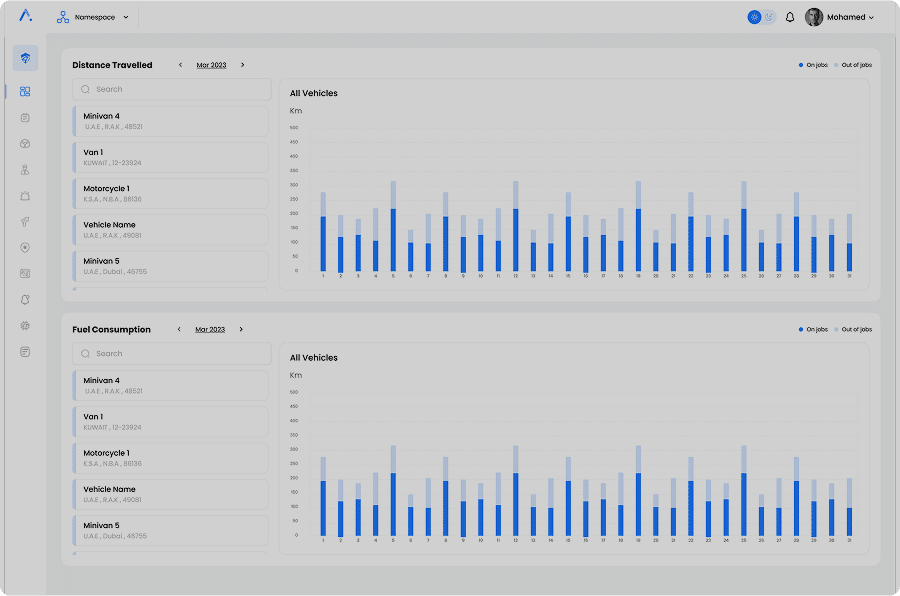Go to previous month in Distance Travelled
Screen dimensions: 900x596
(180, 65)
